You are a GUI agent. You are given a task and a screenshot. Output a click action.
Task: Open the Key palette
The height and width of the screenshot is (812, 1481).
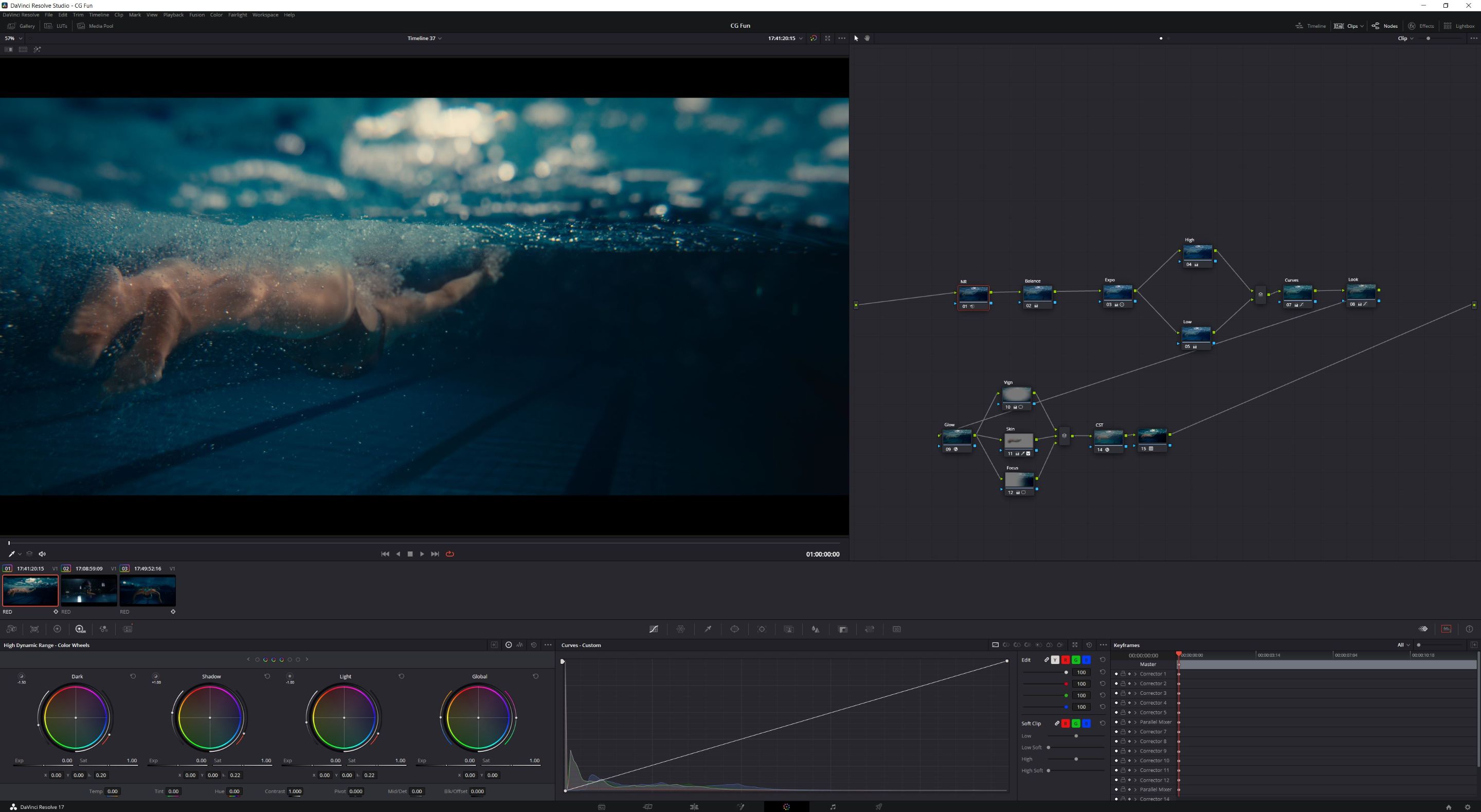(x=843, y=629)
